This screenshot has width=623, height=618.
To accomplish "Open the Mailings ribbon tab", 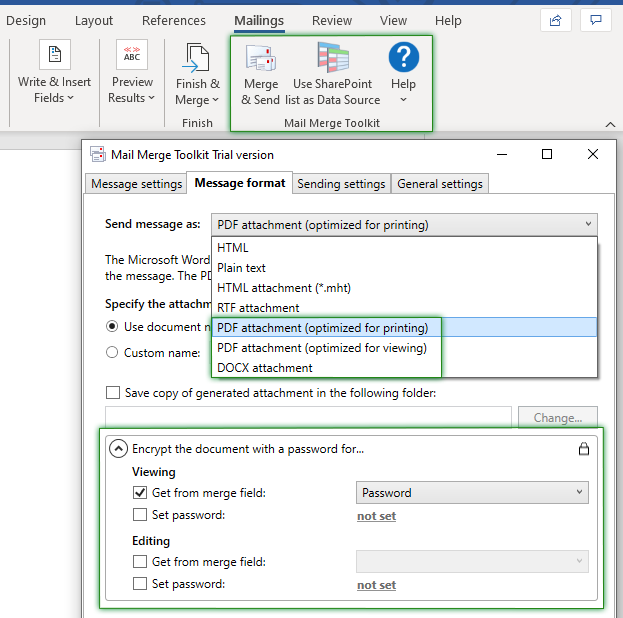I will [x=259, y=20].
